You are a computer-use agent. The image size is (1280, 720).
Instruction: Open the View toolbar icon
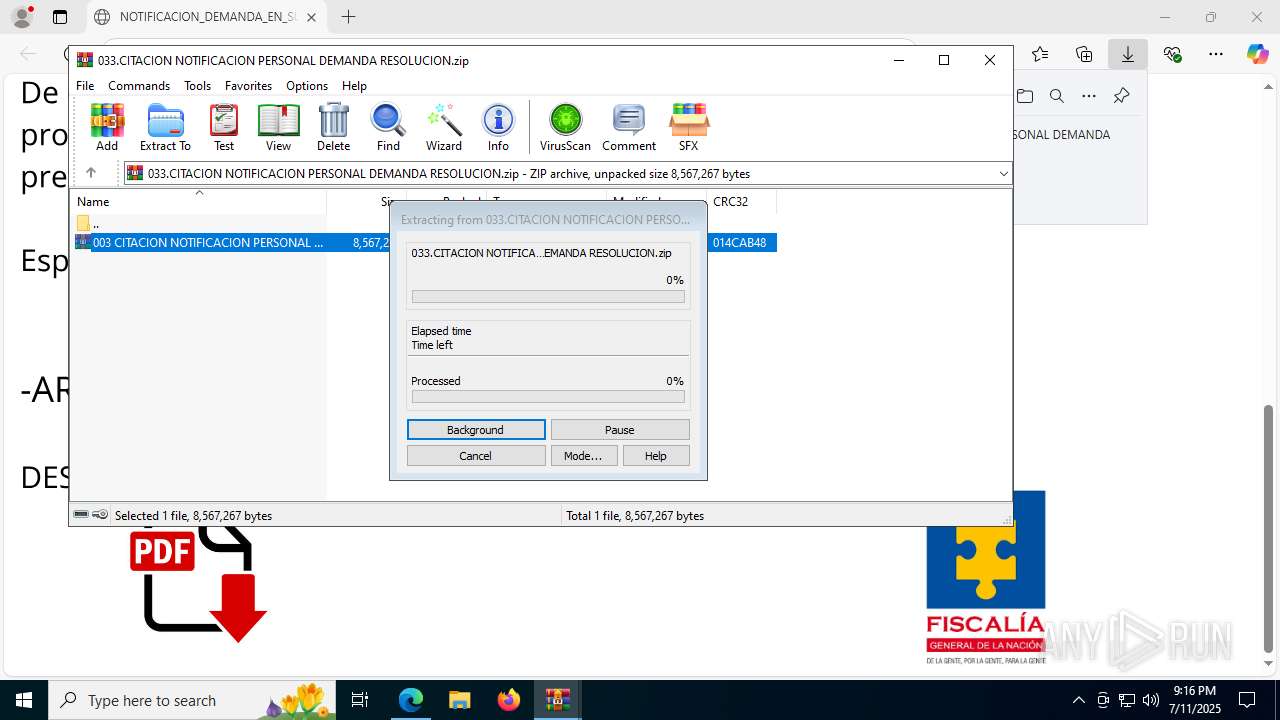pos(278,127)
